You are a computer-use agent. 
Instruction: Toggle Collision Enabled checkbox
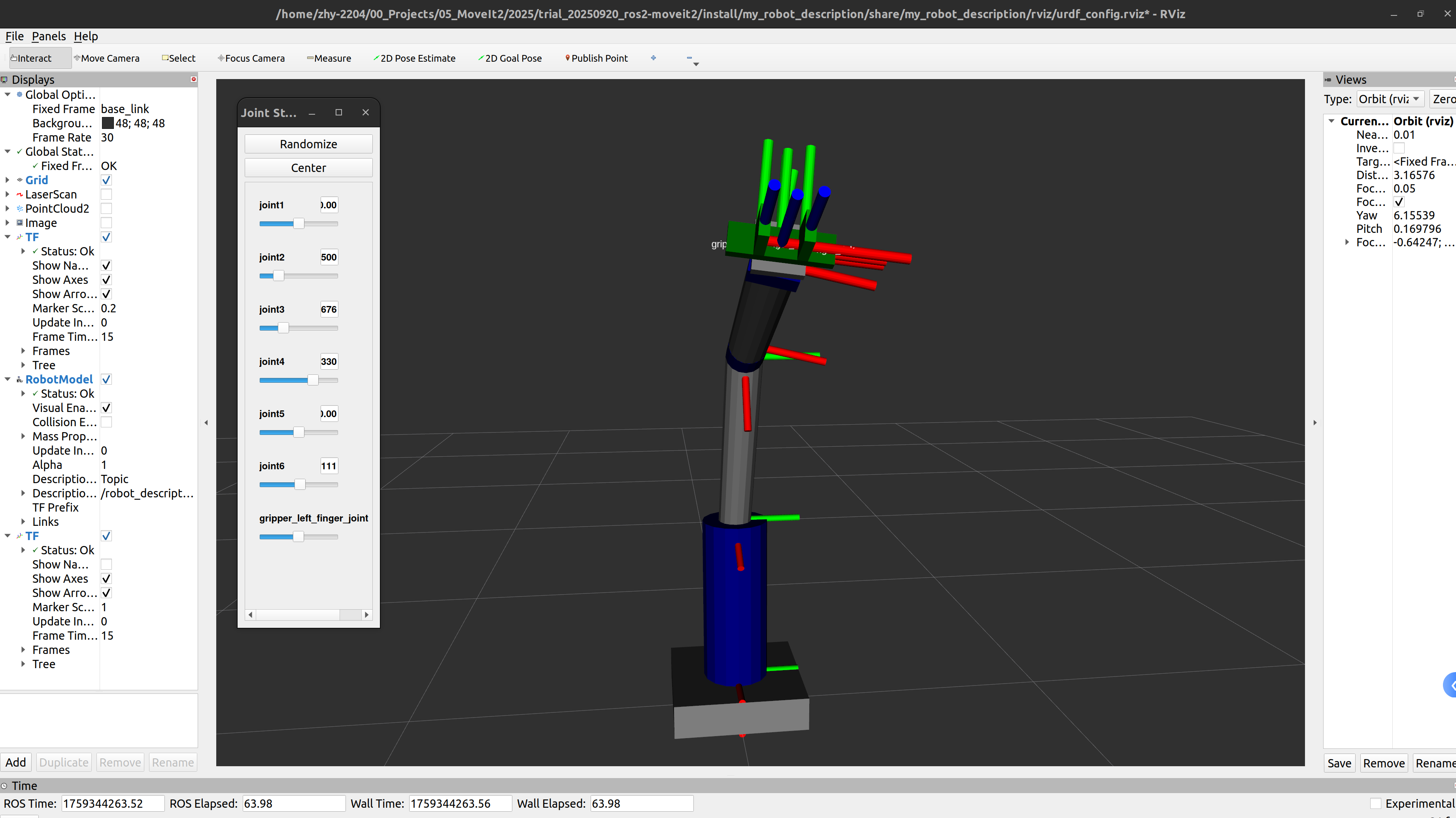106,422
